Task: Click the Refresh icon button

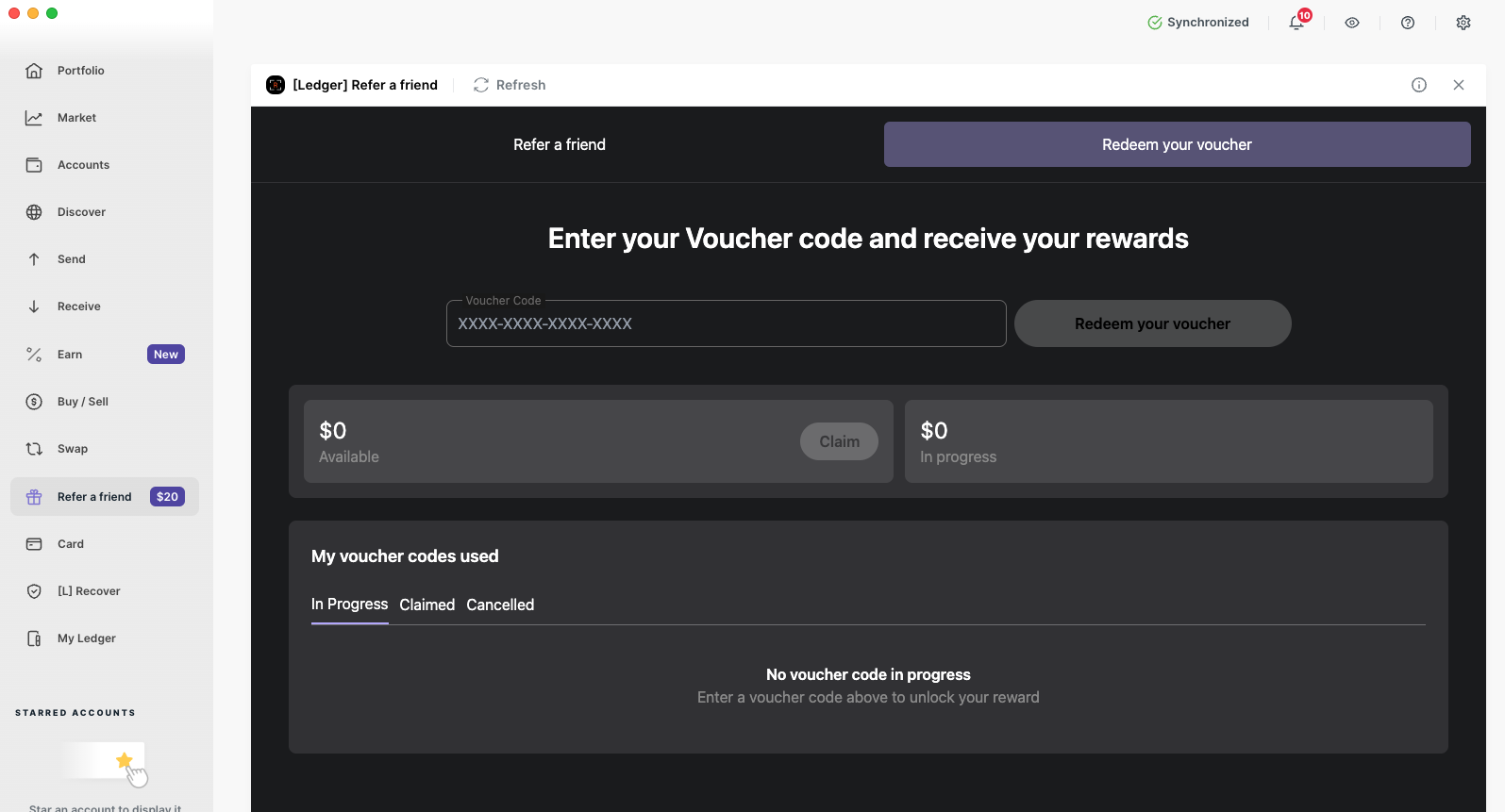Action: (x=481, y=85)
